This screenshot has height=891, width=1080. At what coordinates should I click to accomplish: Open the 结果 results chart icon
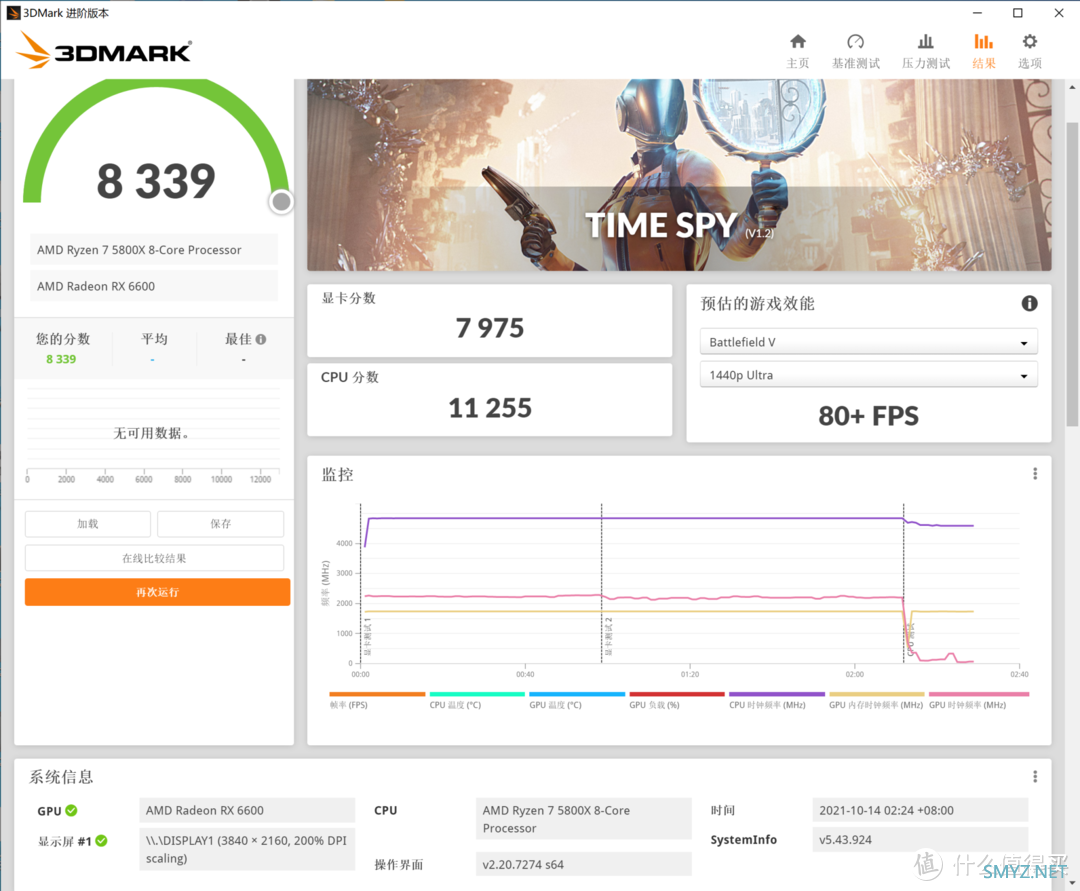(984, 42)
